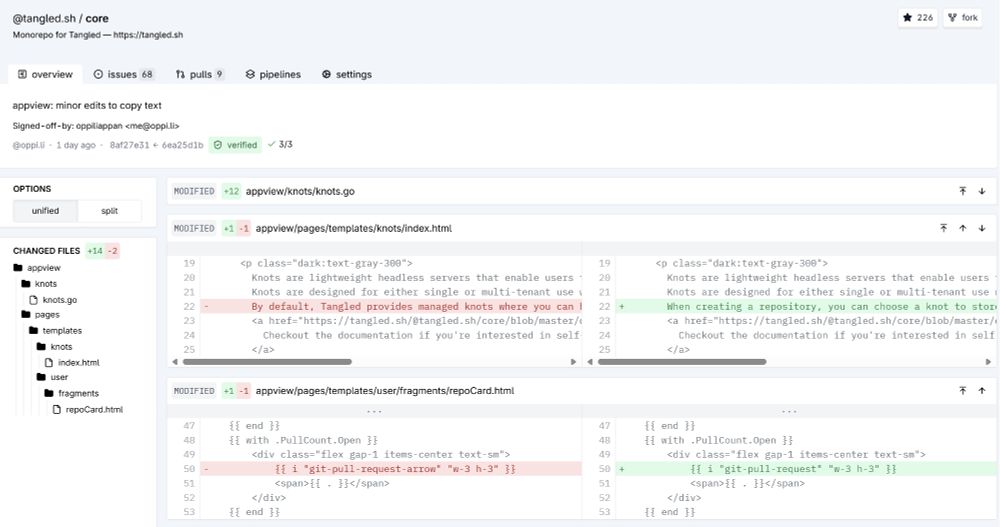Select the appview folder in changed files
The width and height of the screenshot is (1000, 527).
tap(37, 268)
